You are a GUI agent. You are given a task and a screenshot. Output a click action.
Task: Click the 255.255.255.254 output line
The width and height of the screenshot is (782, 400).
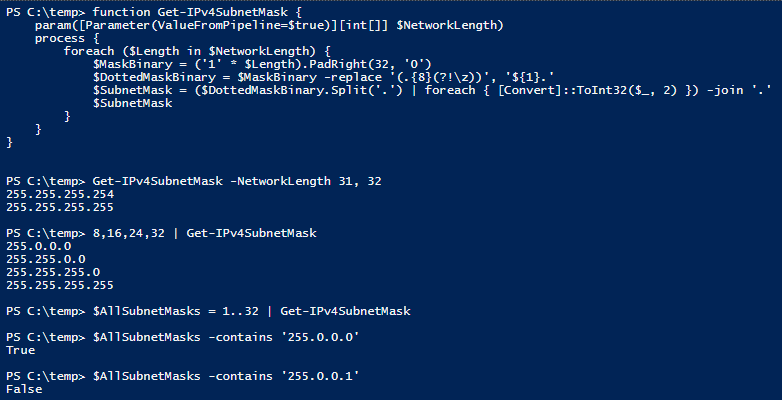59,194
